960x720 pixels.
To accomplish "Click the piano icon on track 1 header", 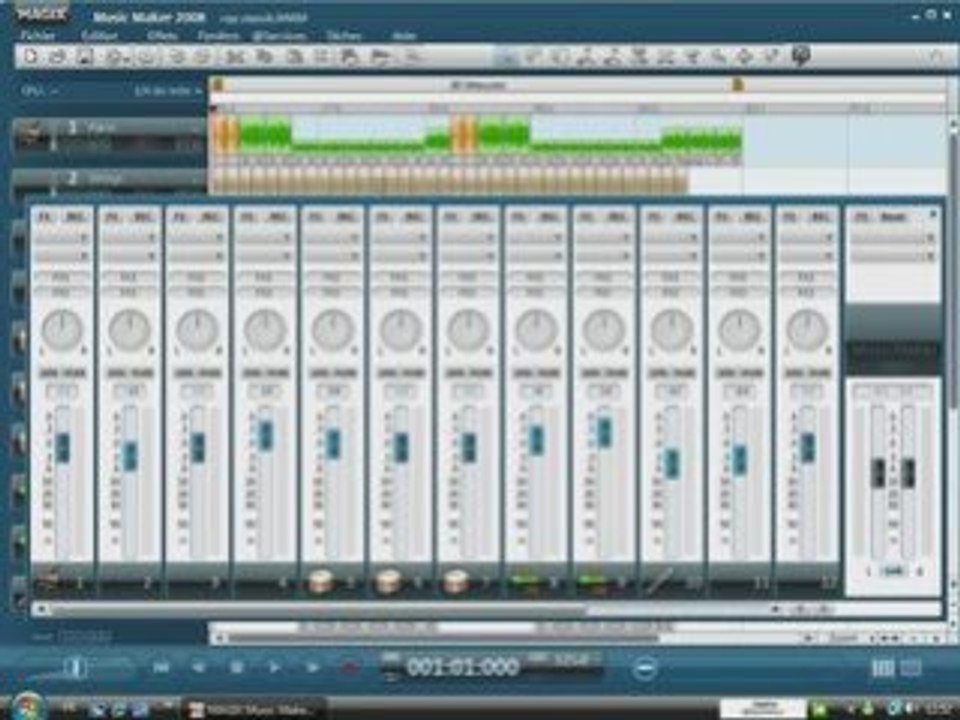I will [x=29, y=135].
